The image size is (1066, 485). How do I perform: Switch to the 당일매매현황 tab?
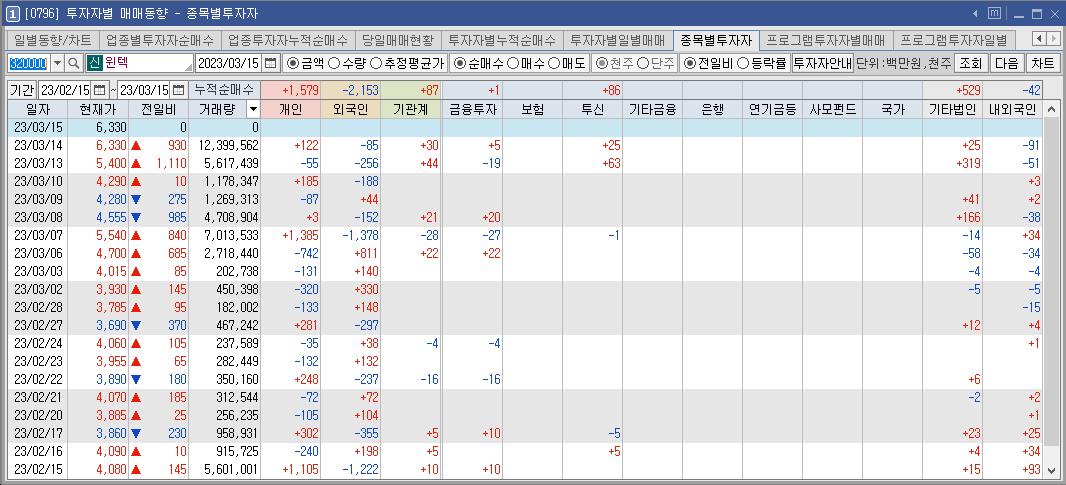(398, 39)
